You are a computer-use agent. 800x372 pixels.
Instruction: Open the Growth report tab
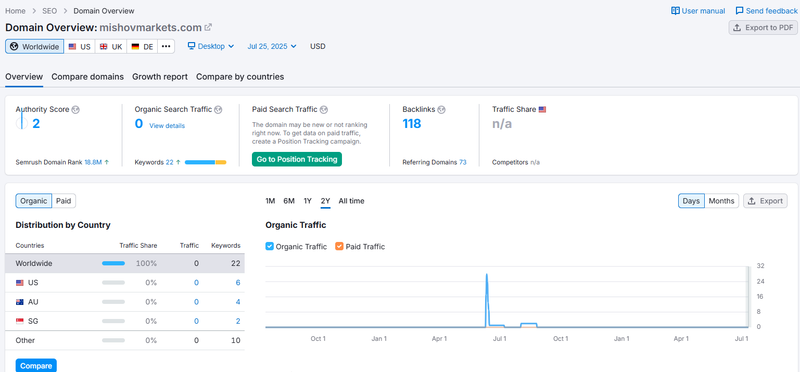click(x=160, y=77)
